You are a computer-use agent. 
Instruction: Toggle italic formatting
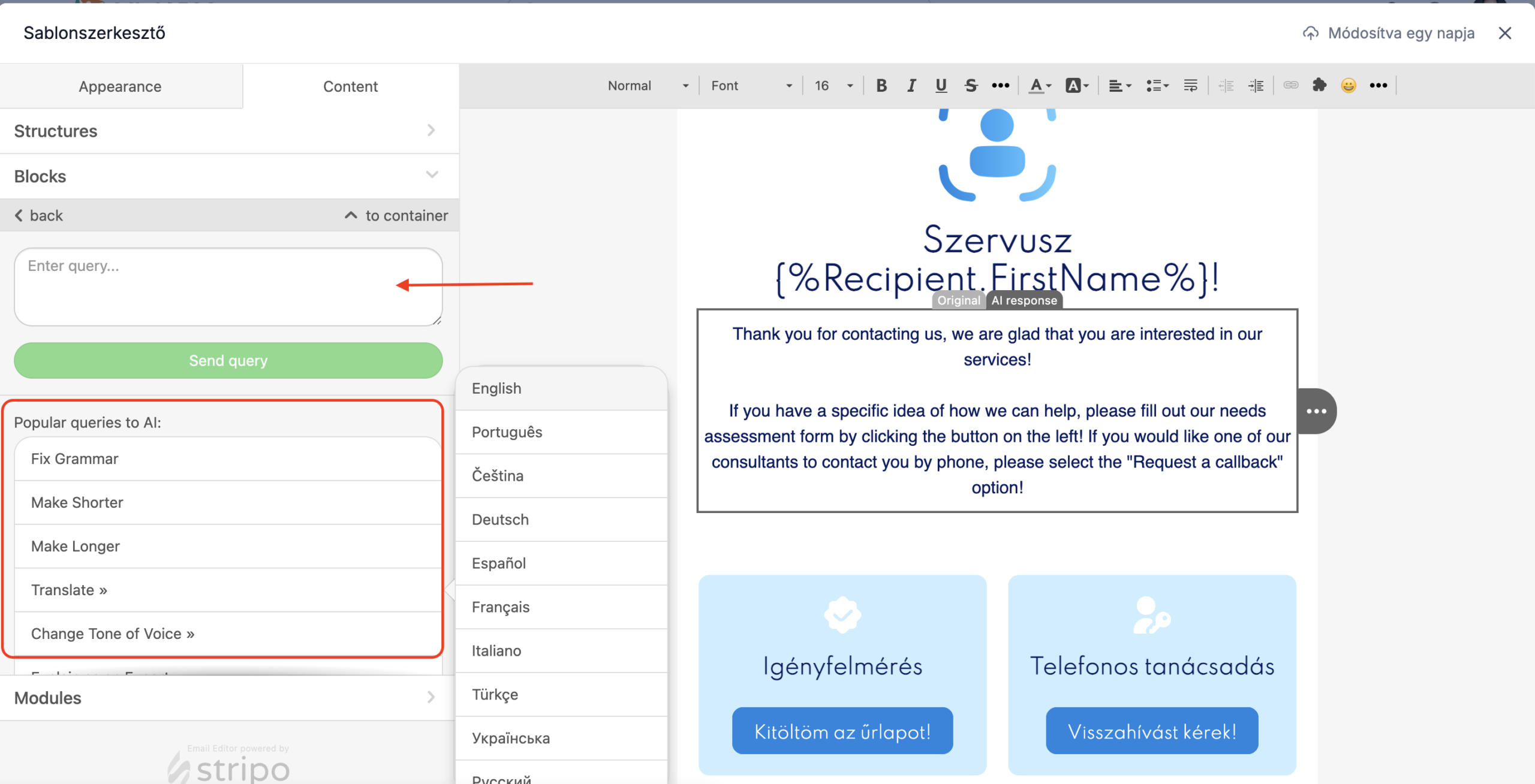911,86
